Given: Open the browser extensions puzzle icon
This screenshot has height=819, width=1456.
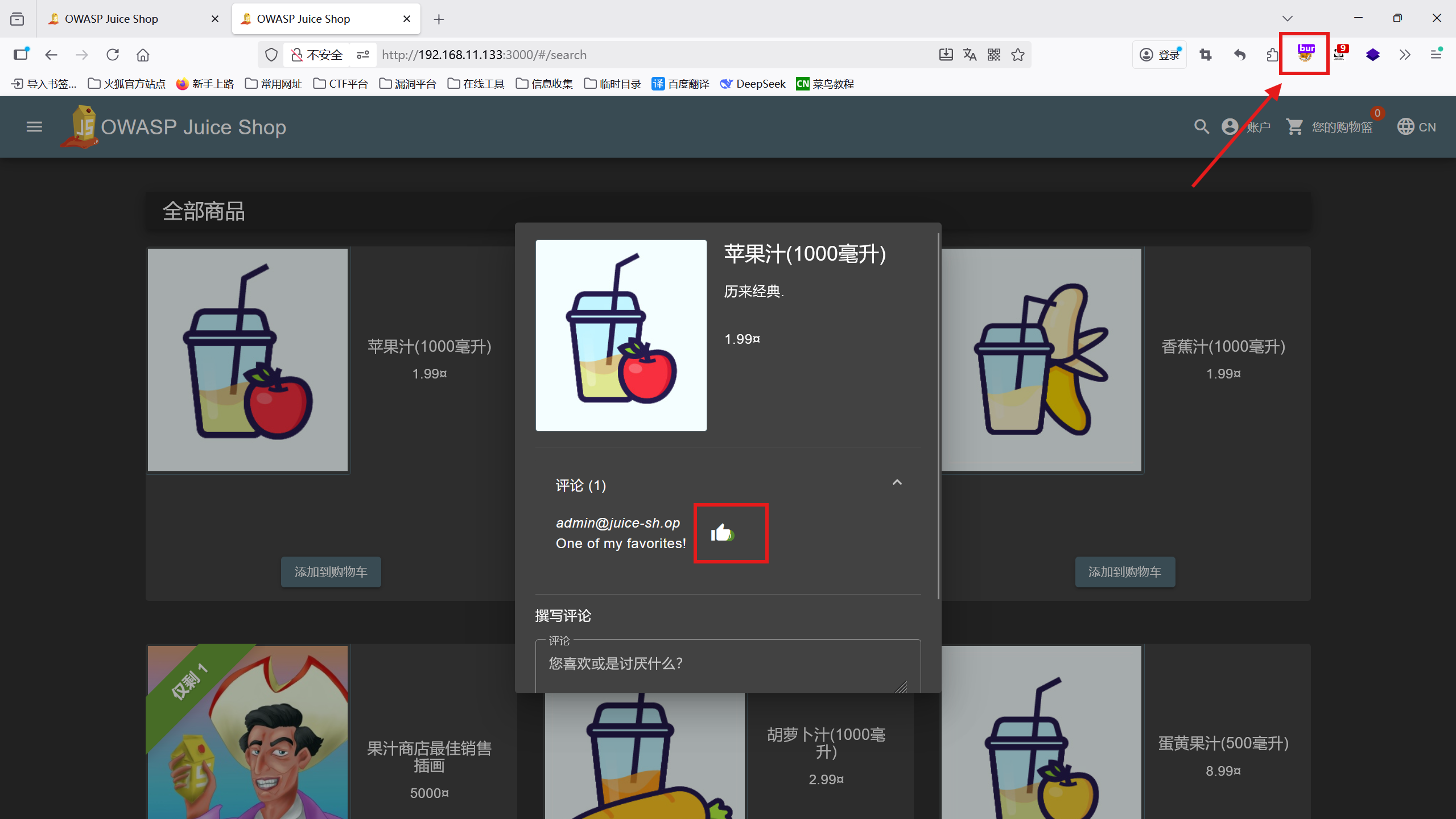Looking at the screenshot, I should pyautogui.click(x=1272, y=55).
